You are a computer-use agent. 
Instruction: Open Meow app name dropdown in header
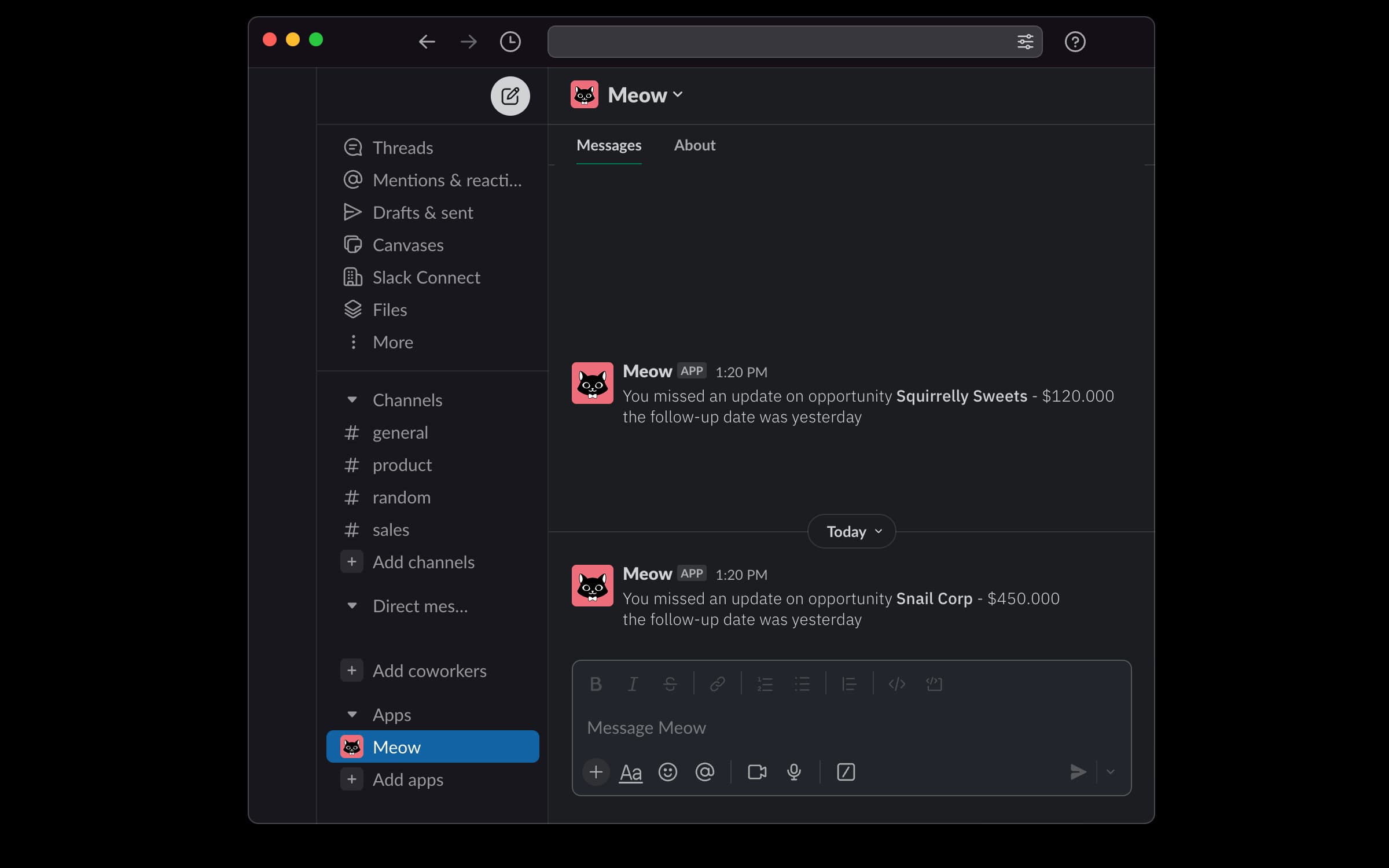click(x=645, y=95)
